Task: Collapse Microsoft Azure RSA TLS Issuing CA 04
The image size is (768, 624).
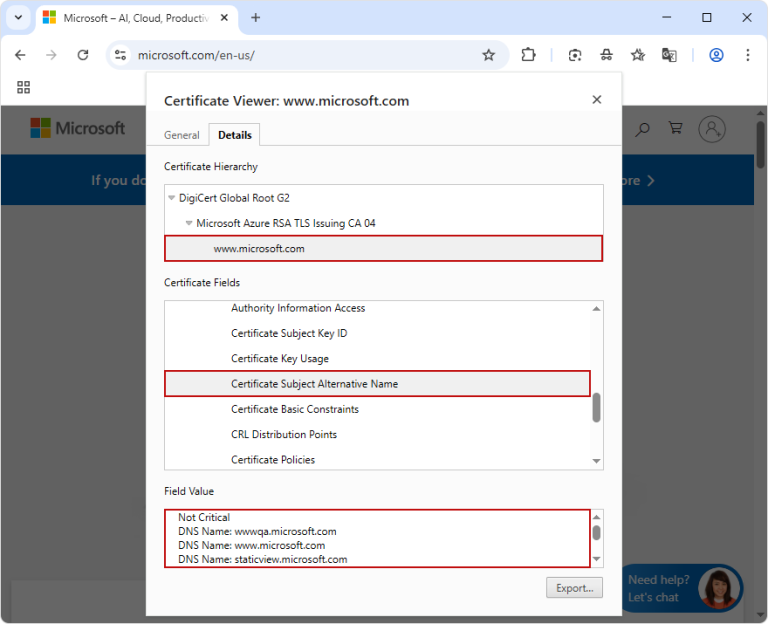Action: [189, 223]
